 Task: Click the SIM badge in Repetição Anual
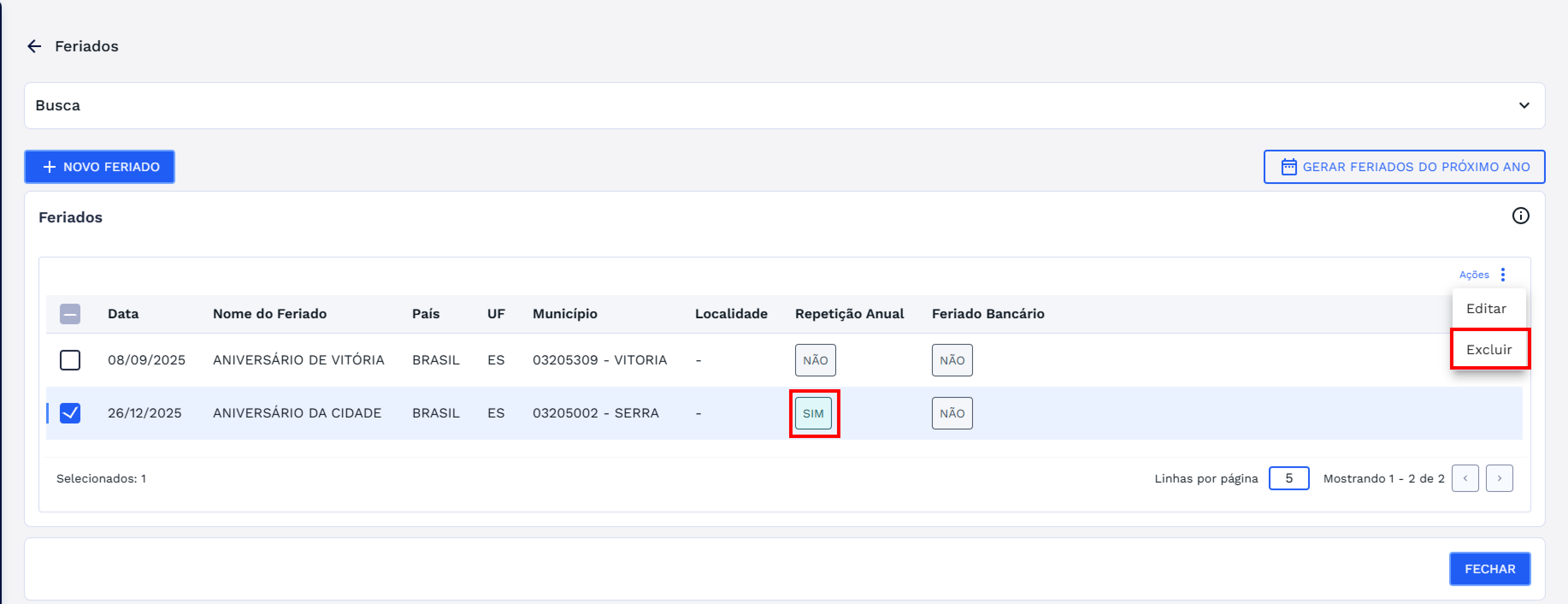(813, 413)
